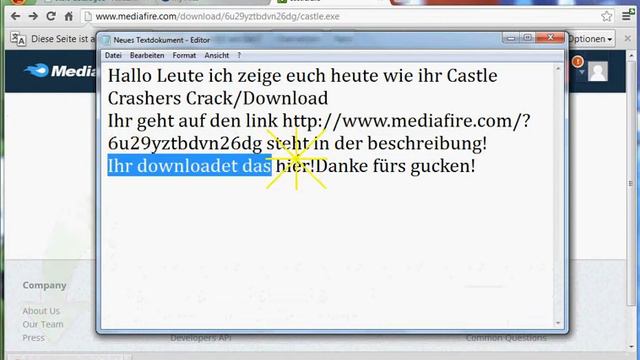Open the ? help menu in Editor
The width and height of the screenshot is (640, 360).
pyautogui.click(x=239, y=56)
